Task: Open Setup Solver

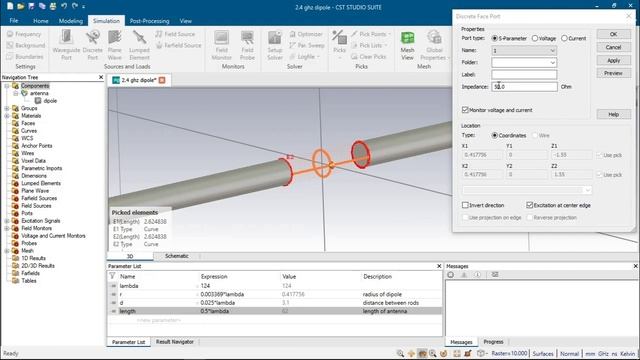Action: pyautogui.click(x=275, y=45)
